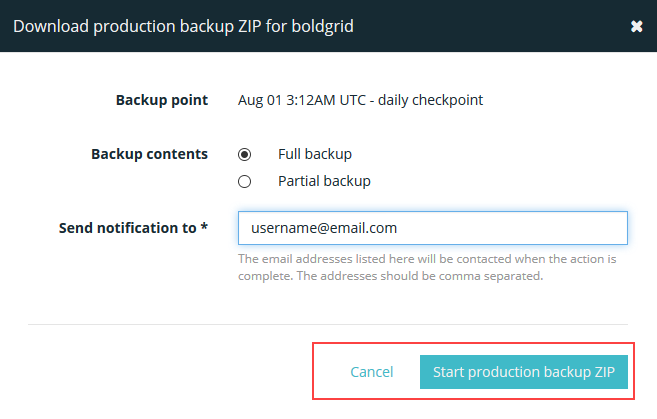Click the 'Backup point' label
Screen dimensions: 657x419
(162, 100)
